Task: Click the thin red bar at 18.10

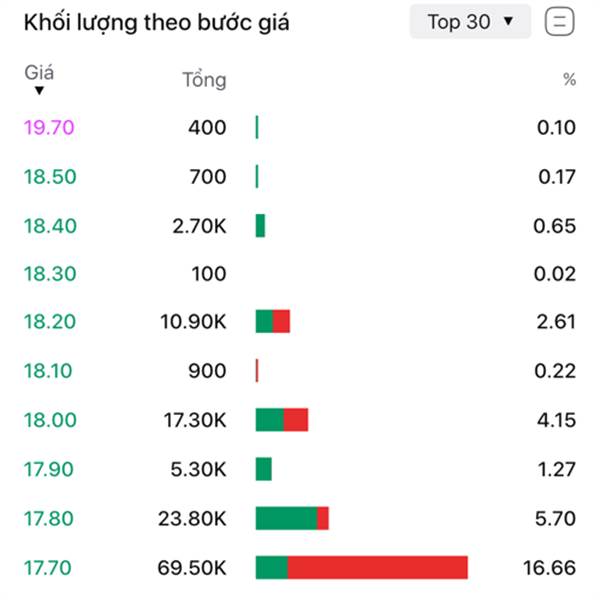Action: click(257, 370)
